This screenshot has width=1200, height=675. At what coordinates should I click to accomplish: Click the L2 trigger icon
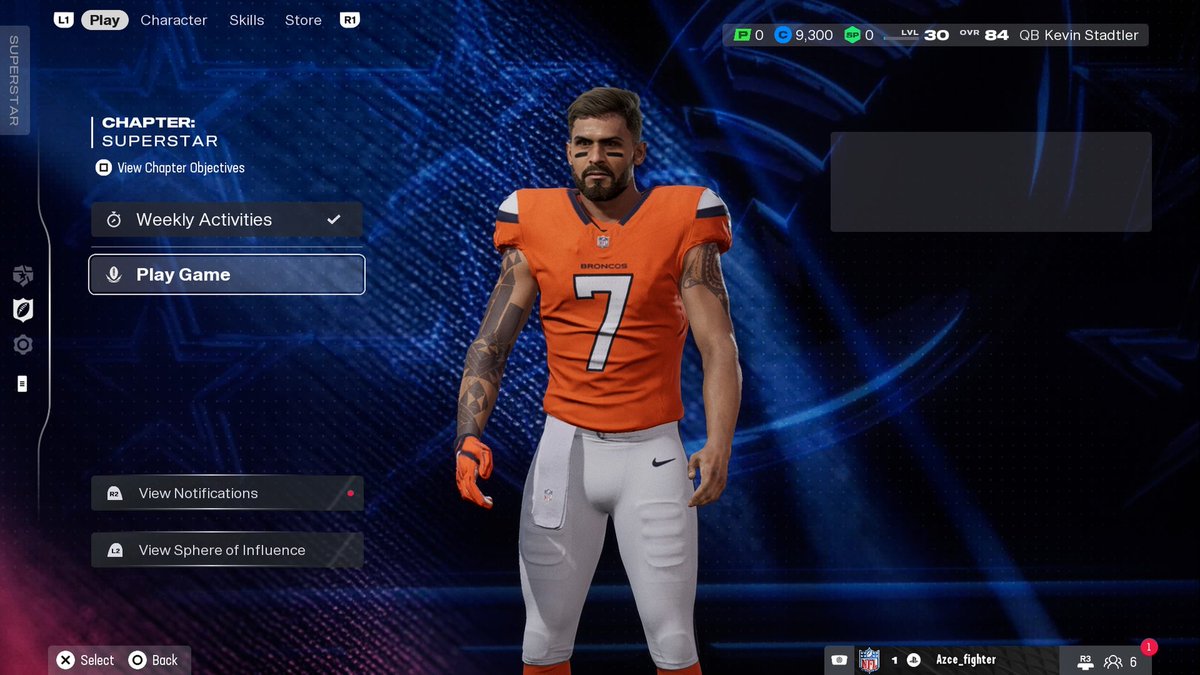coord(115,550)
